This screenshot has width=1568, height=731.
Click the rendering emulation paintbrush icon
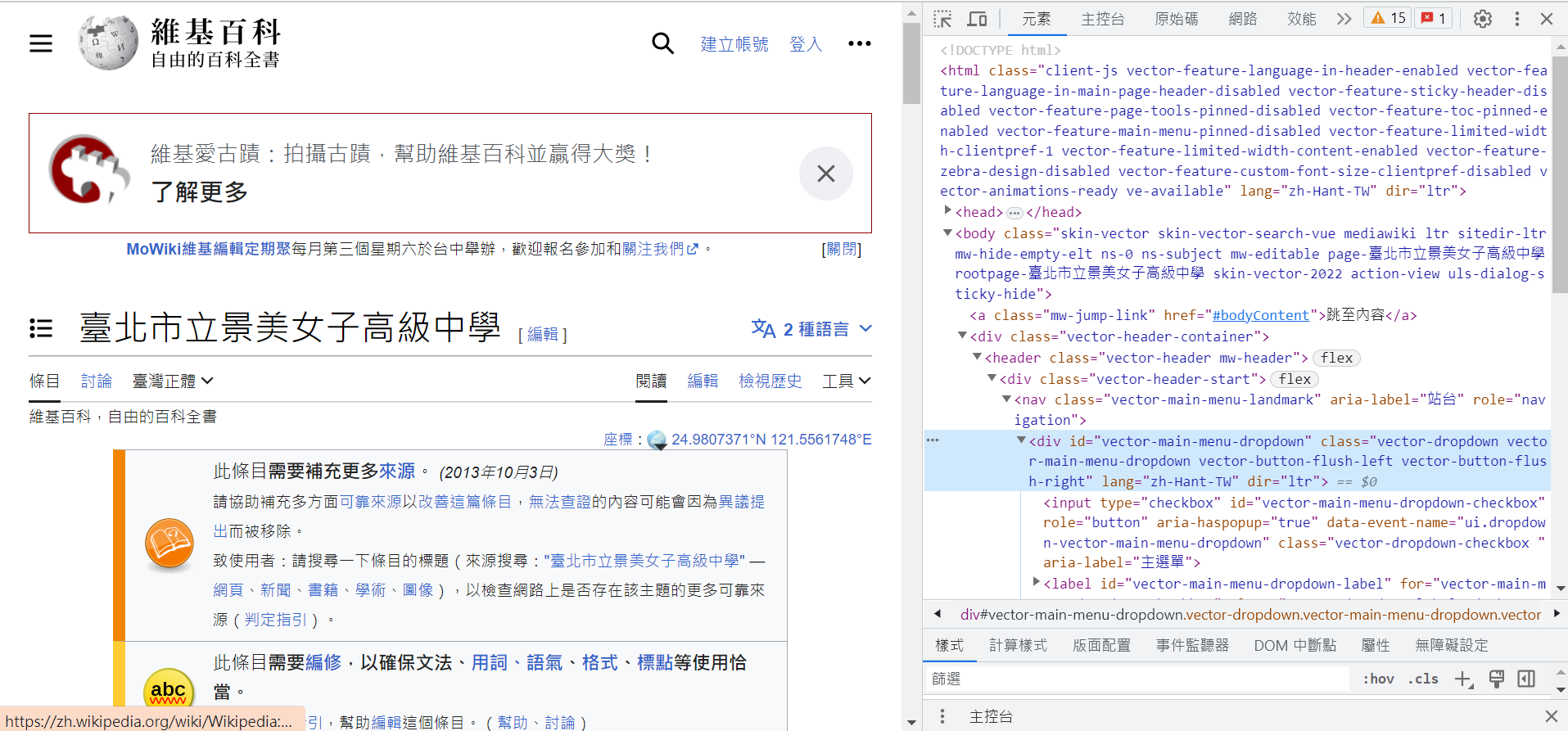pyautogui.click(x=1497, y=679)
